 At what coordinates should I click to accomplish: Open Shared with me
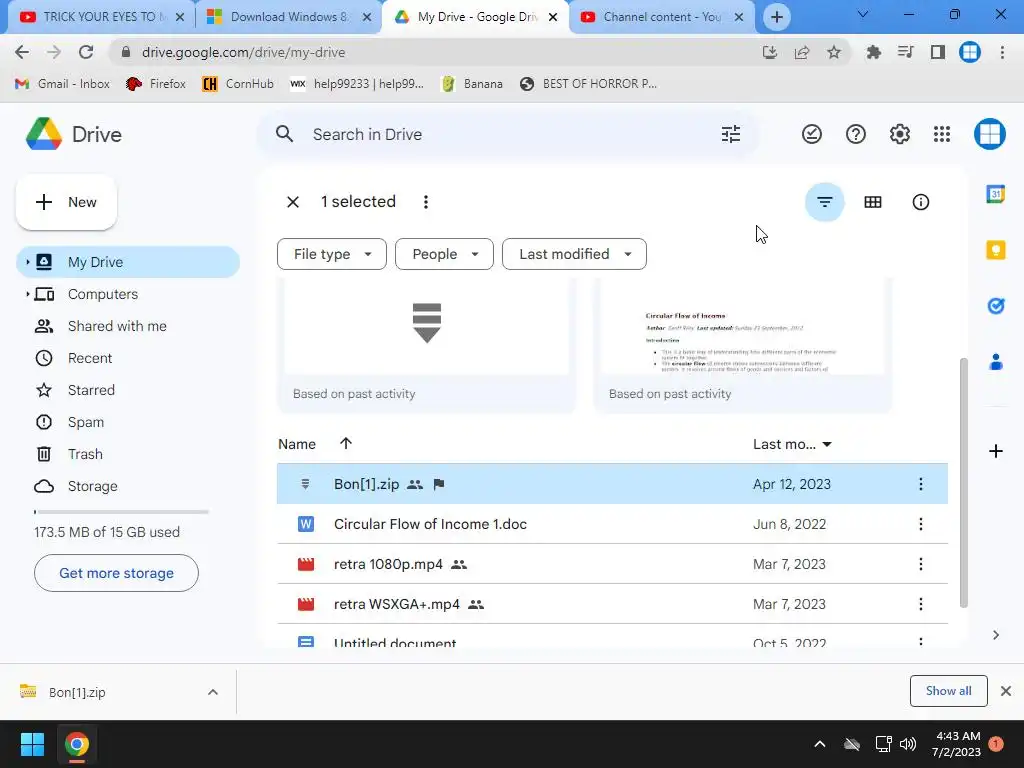click(x=128, y=326)
